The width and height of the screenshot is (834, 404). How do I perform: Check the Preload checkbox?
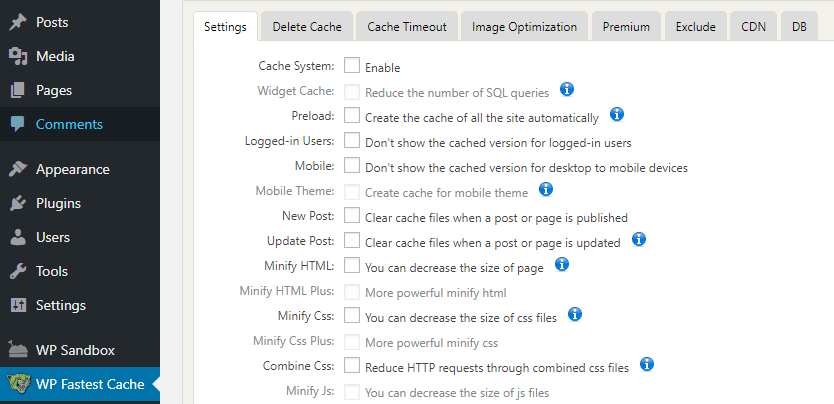coord(352,115)
